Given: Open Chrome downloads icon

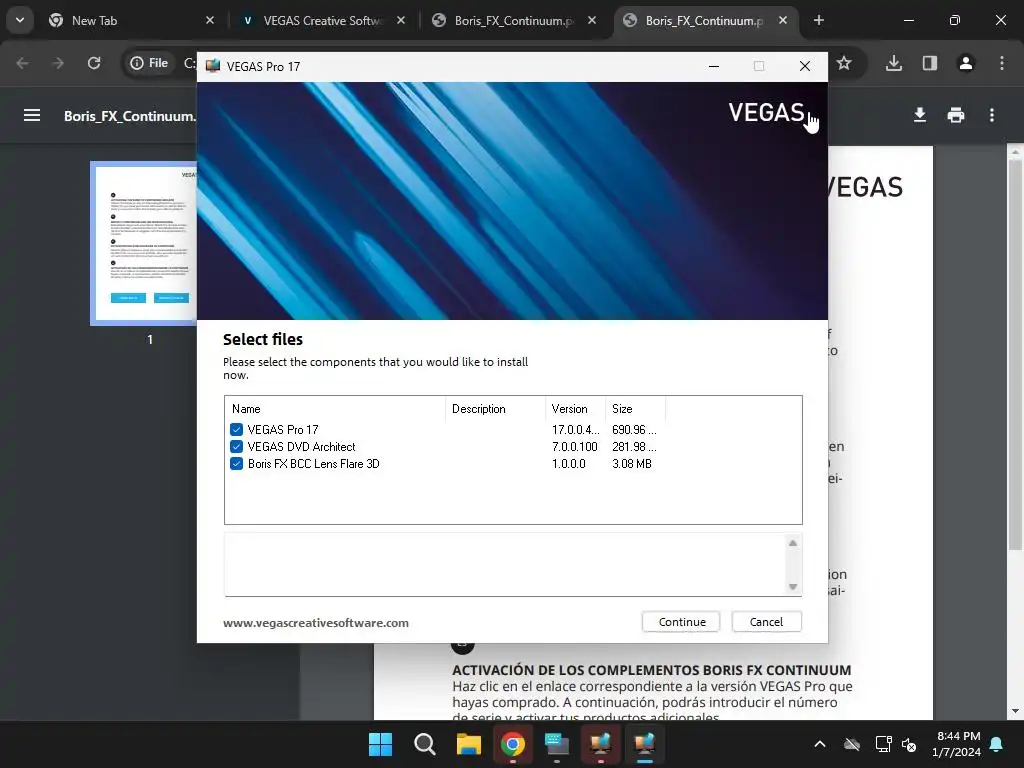Looking at the screenshot, I should [x=893, y=63].
